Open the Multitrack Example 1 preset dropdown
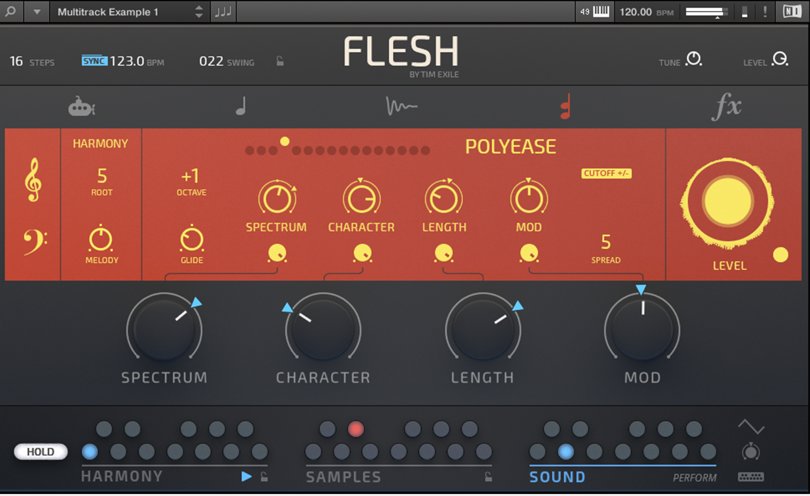This screenshot has width=810, height=496. (x=120, y=12)
